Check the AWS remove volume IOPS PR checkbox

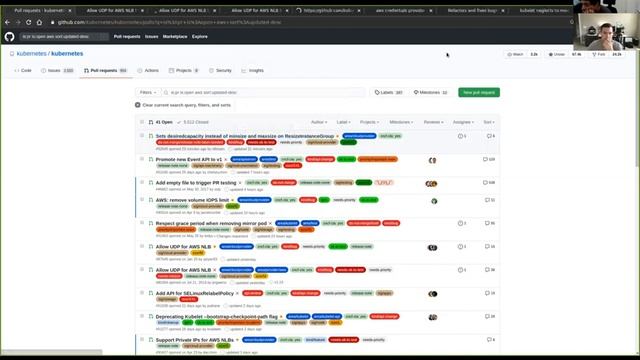click(142, 200)
